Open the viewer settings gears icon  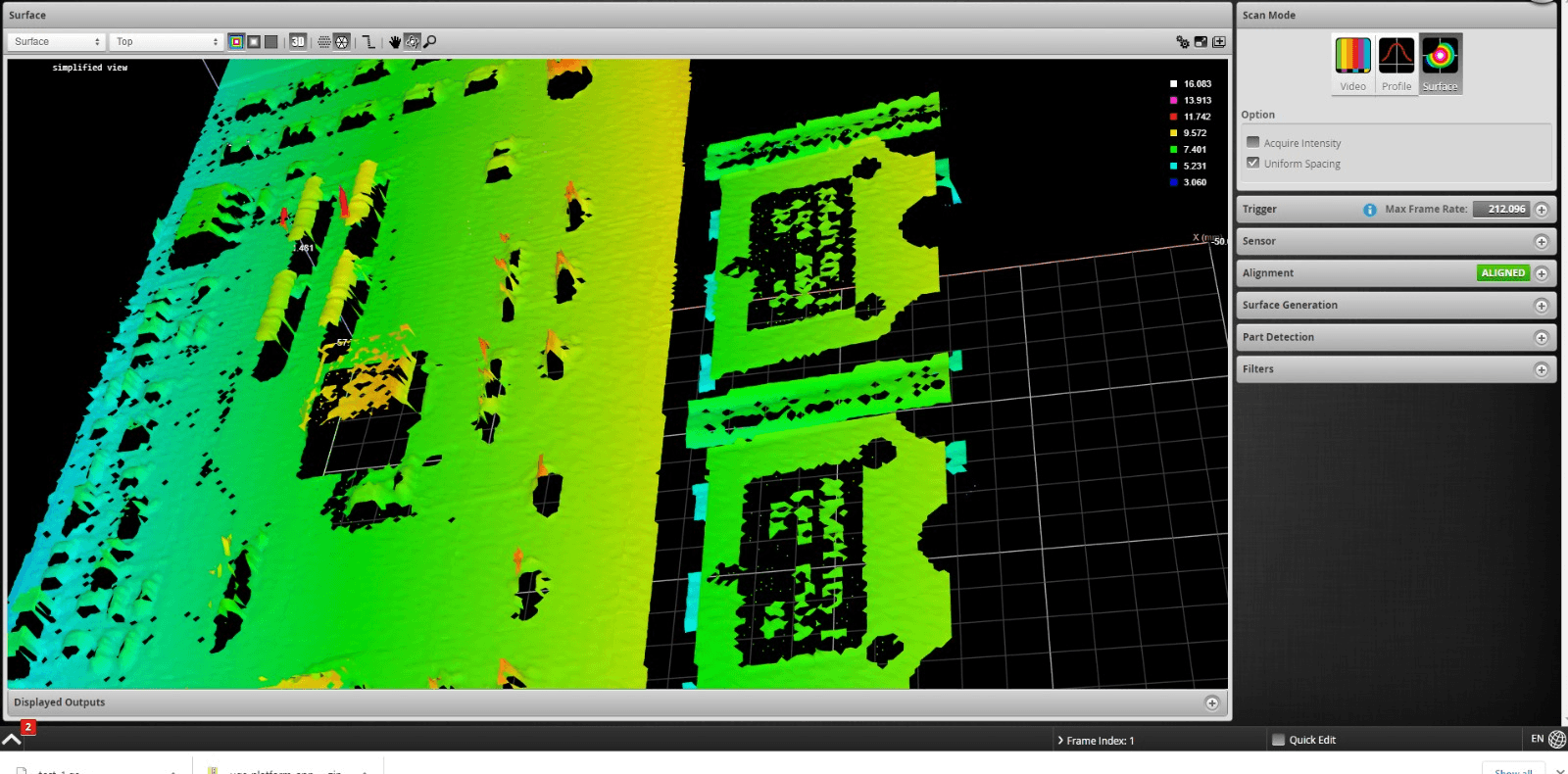pyautogui.click(x=1183, y=42)
